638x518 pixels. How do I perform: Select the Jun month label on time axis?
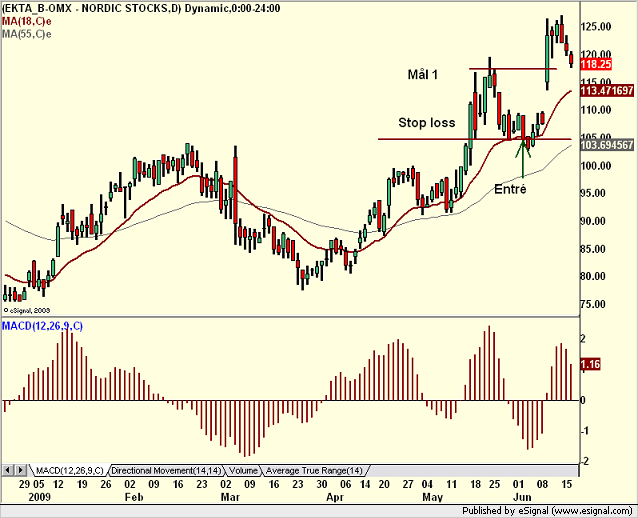tap(522, 497)
